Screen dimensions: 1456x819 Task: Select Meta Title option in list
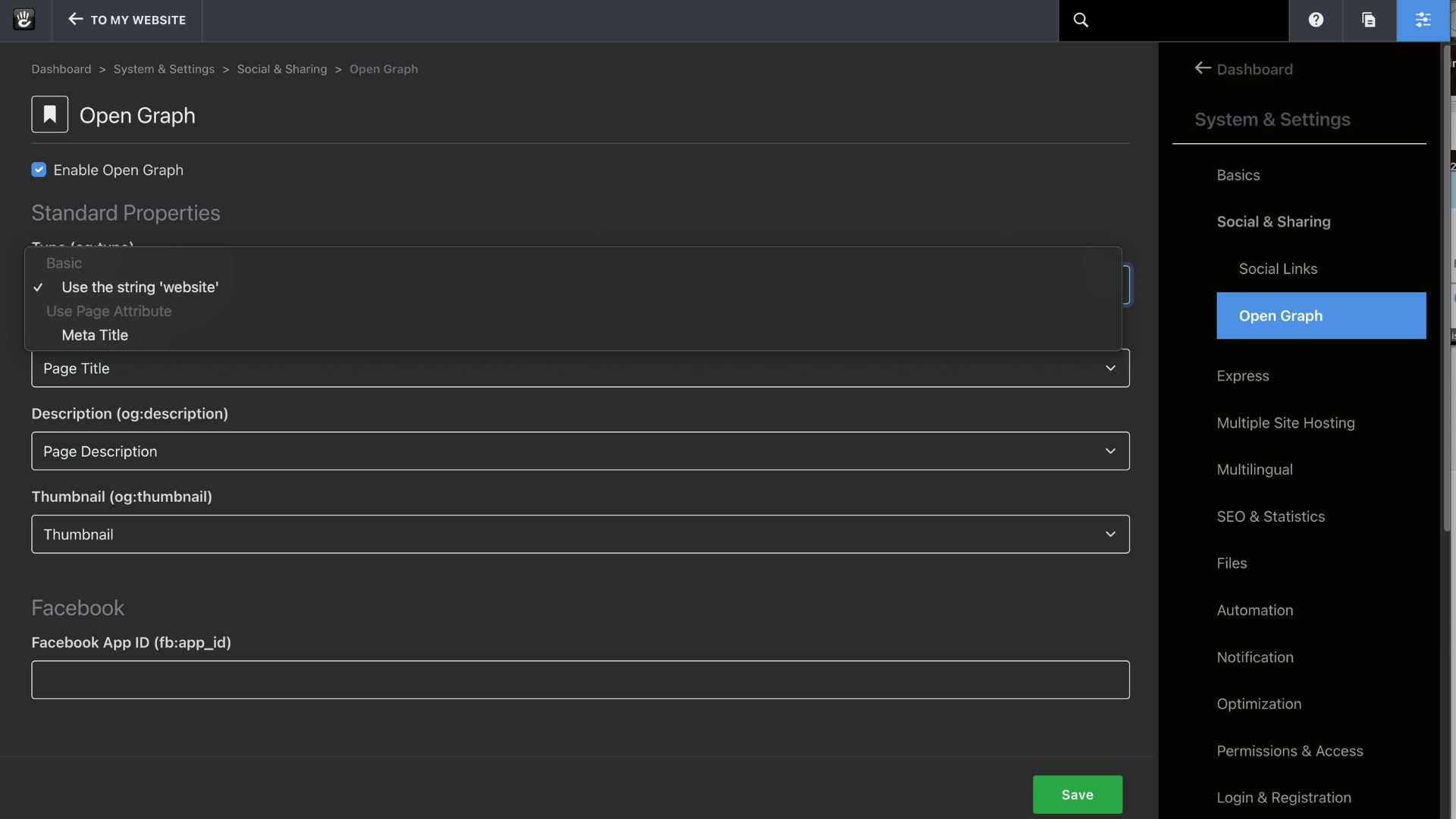tap(95, 335)
